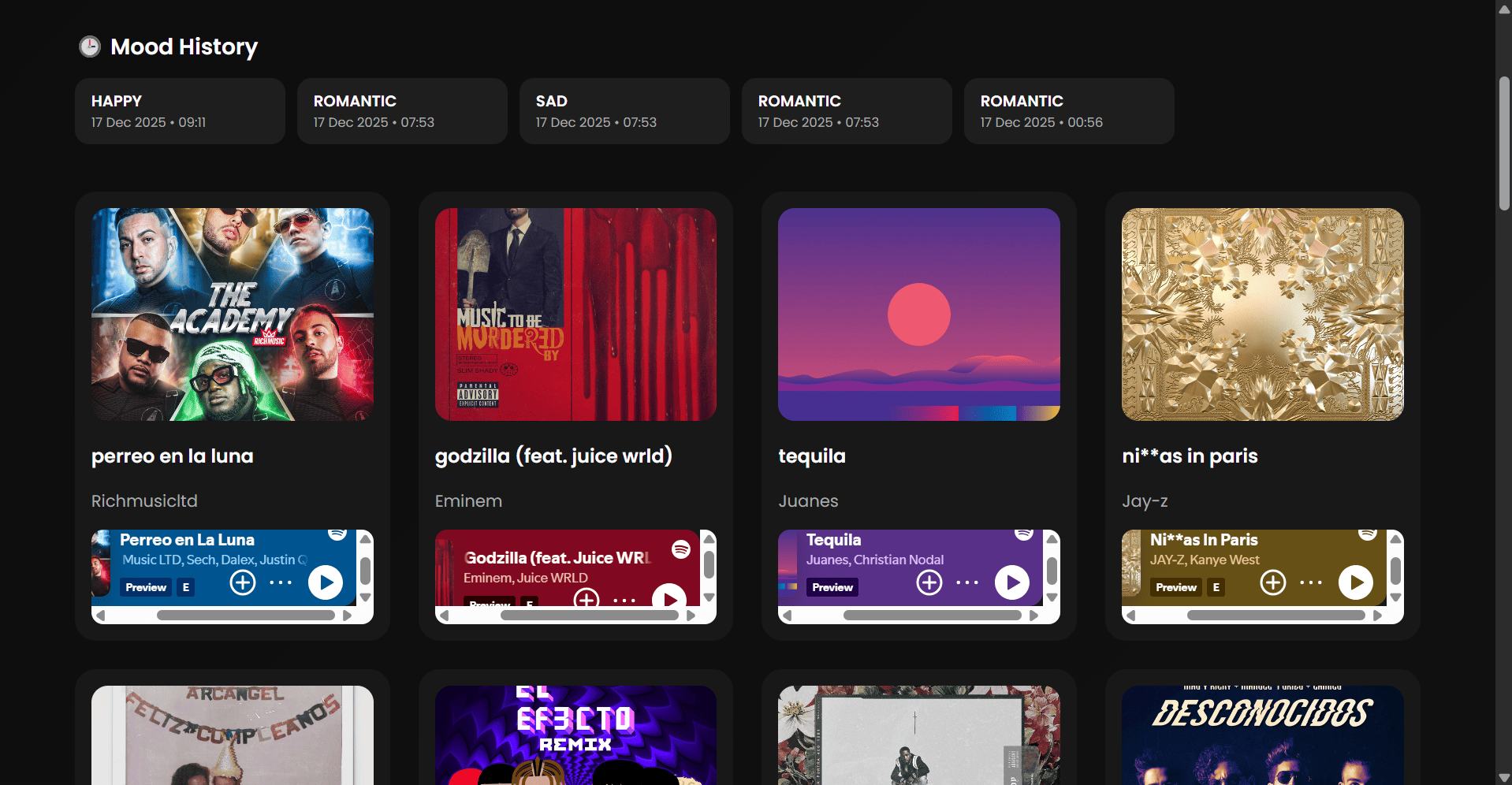Open more options on the Ni**as In Paris player
Screen dimensions: 1512x785
(x=1310, y=582)
